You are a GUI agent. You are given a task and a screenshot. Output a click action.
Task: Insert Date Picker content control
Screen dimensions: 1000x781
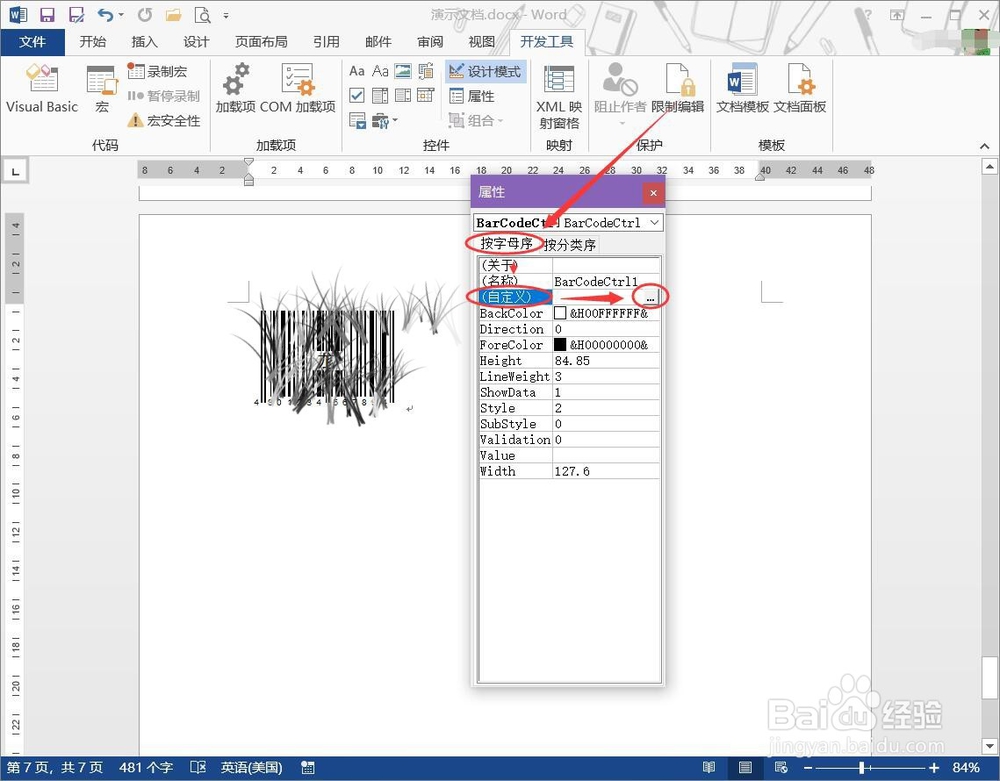(x=426, y=96)
